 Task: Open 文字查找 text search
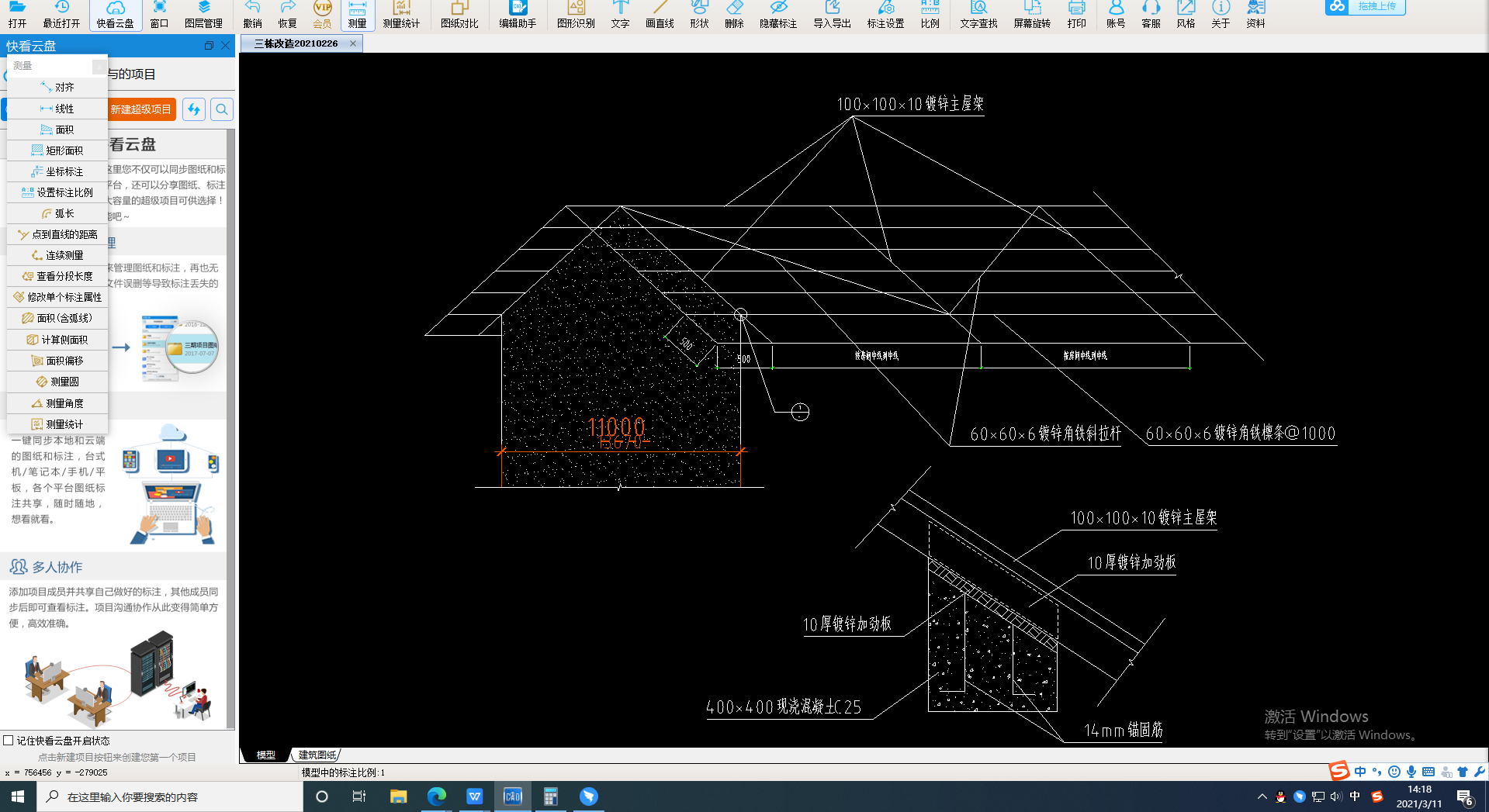(x=978, y=15)
